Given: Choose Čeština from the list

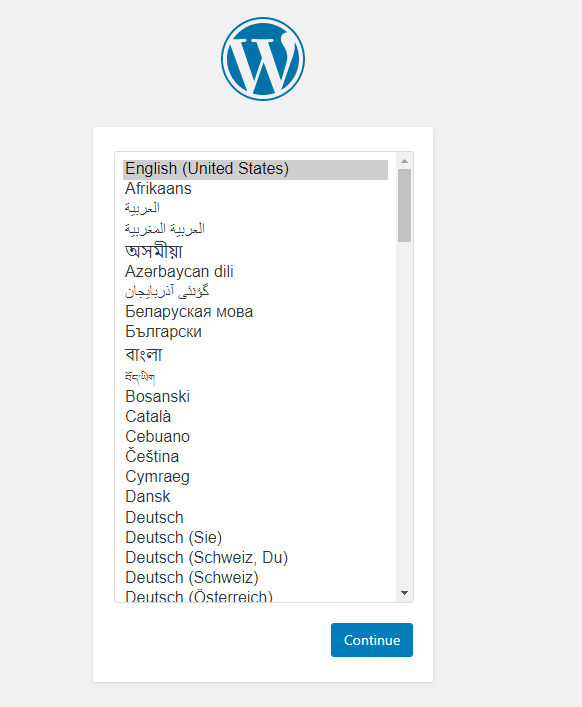Looking at the screenshot, I should pos(255,456).
